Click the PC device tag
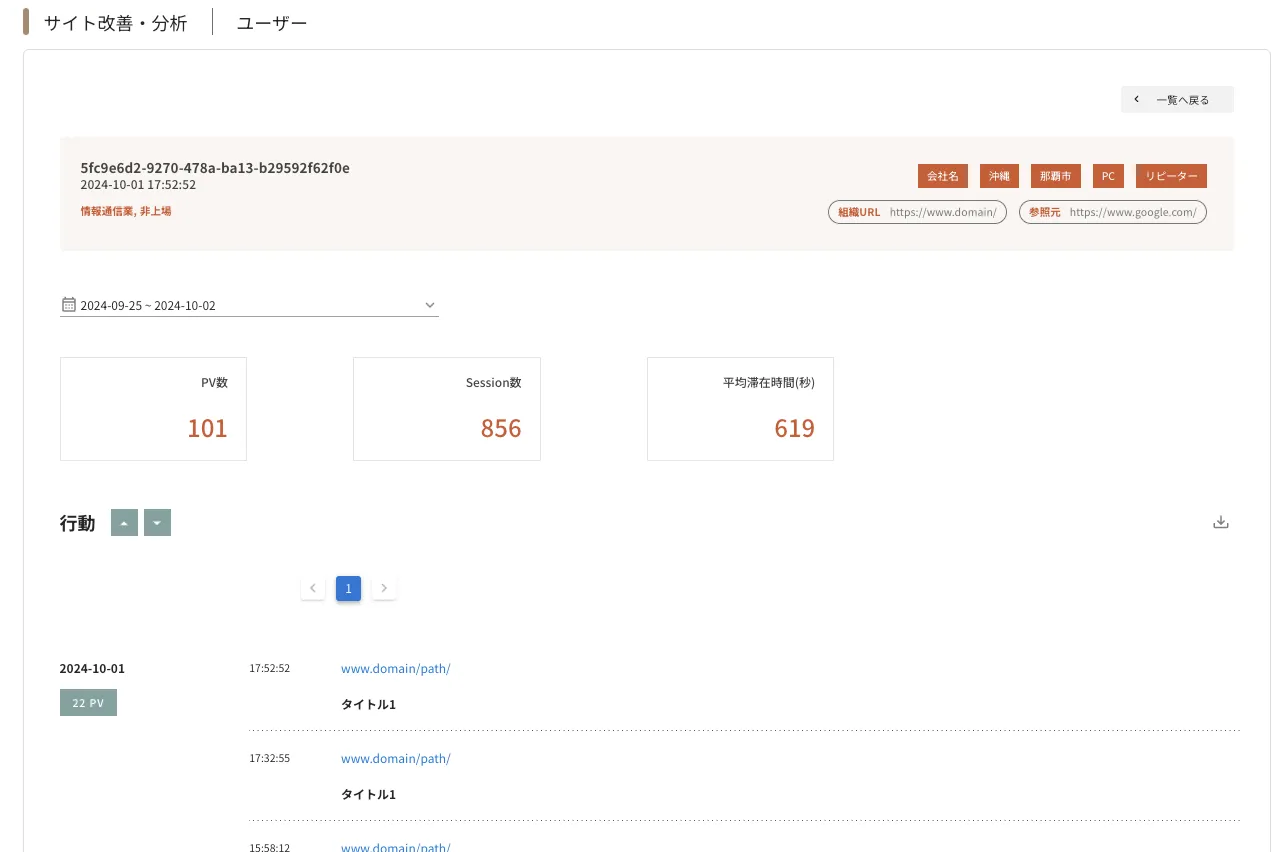 click(x=1108, y=176)
